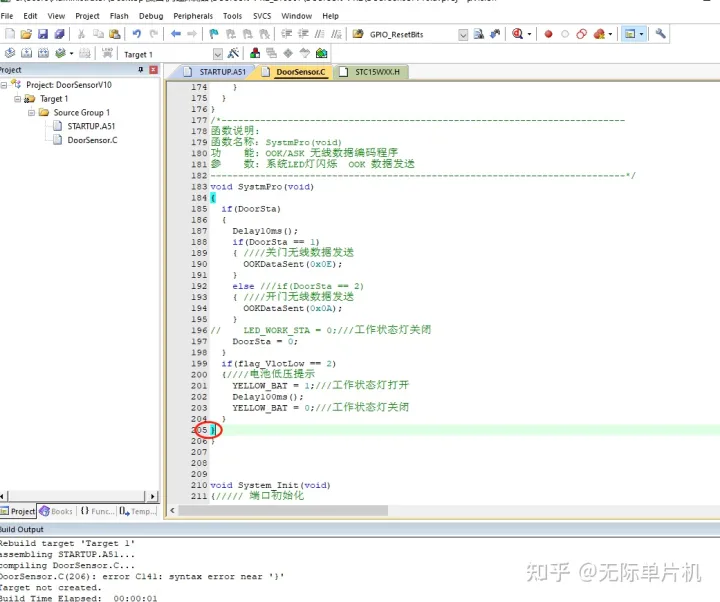Click the Toggle Bookmark flag icon
This screenshot has height=602, width=720.
pos(214,34)
